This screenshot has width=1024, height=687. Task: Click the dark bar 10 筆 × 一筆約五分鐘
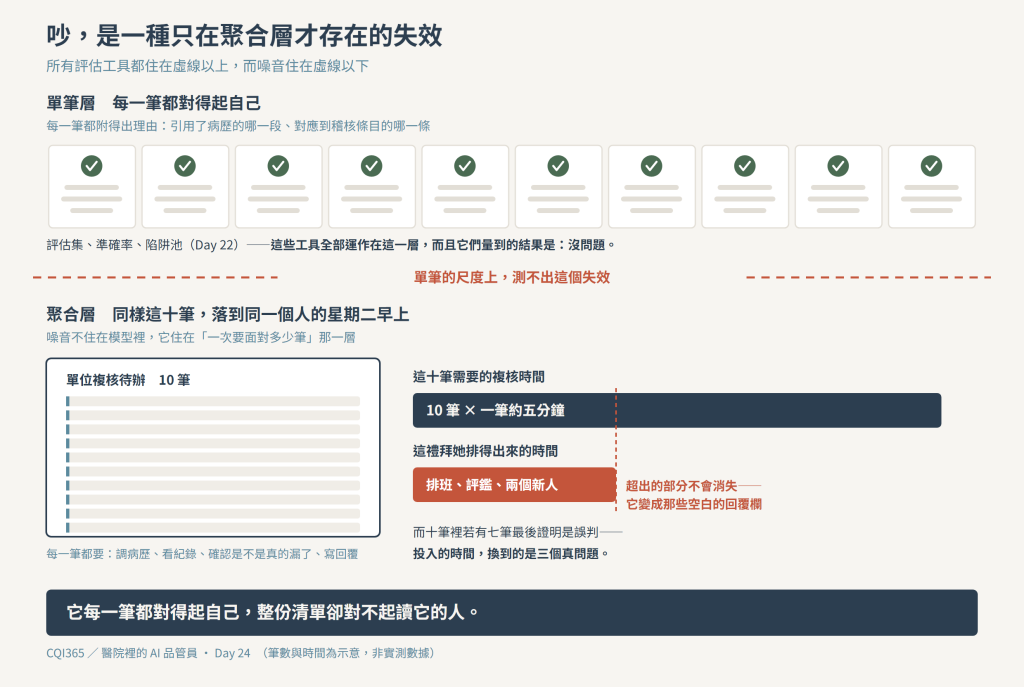[677, 410]
